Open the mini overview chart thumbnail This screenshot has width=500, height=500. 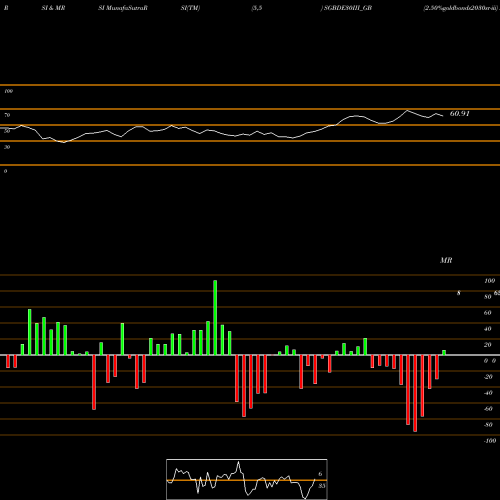click(x=247, y=479)
